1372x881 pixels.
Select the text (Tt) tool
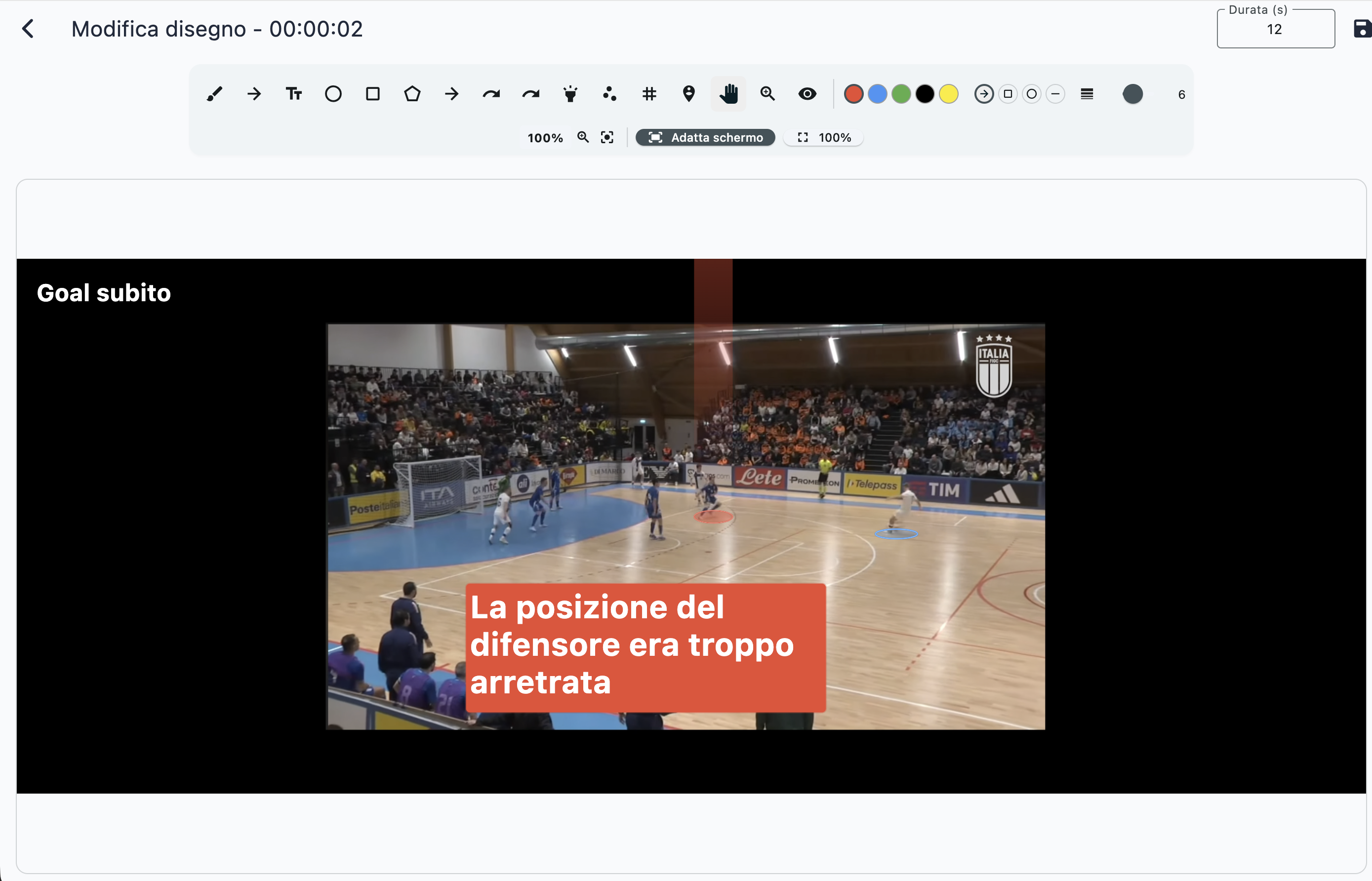pyautogui.click(x=293, y=94)
